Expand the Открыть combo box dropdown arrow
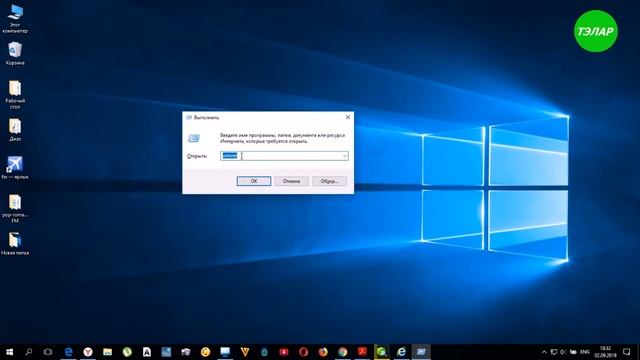 [x=344, y=156]
